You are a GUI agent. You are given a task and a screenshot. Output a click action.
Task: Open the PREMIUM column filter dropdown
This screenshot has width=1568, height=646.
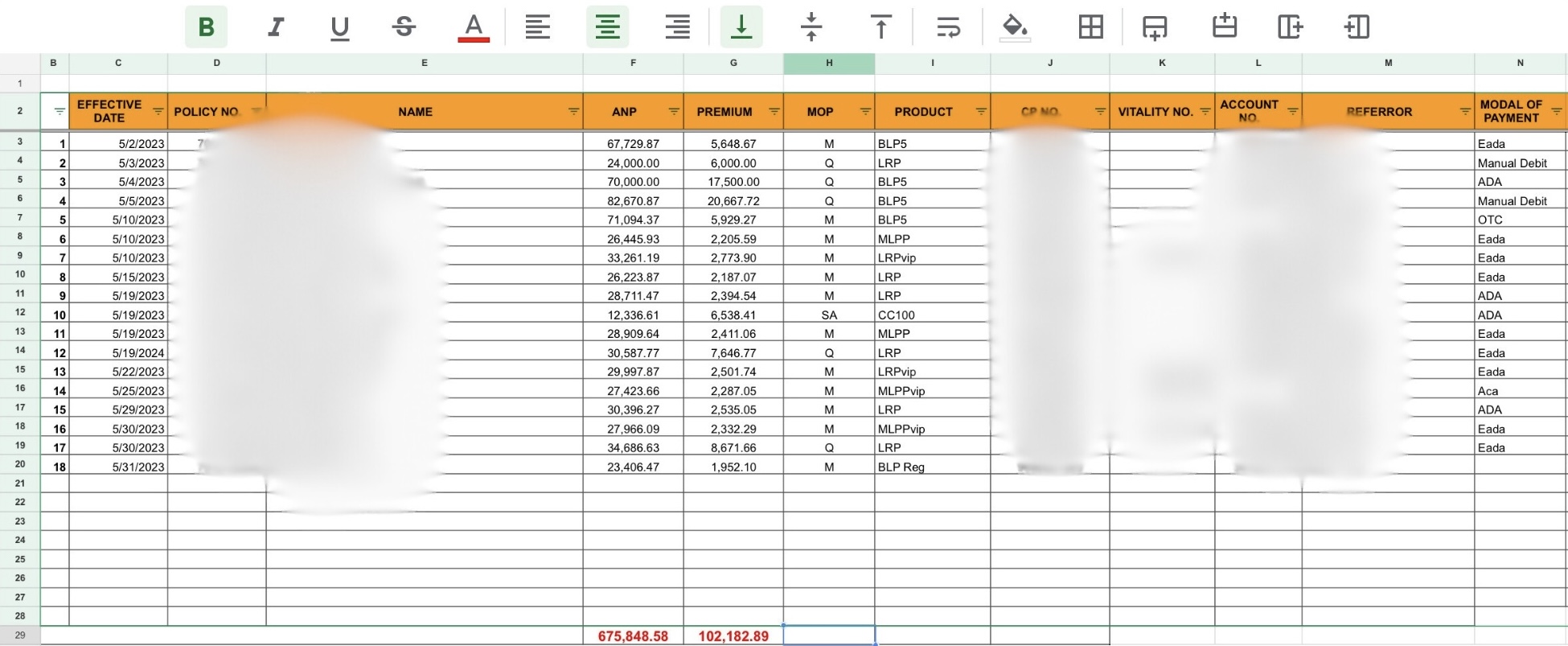click(774, 112)
